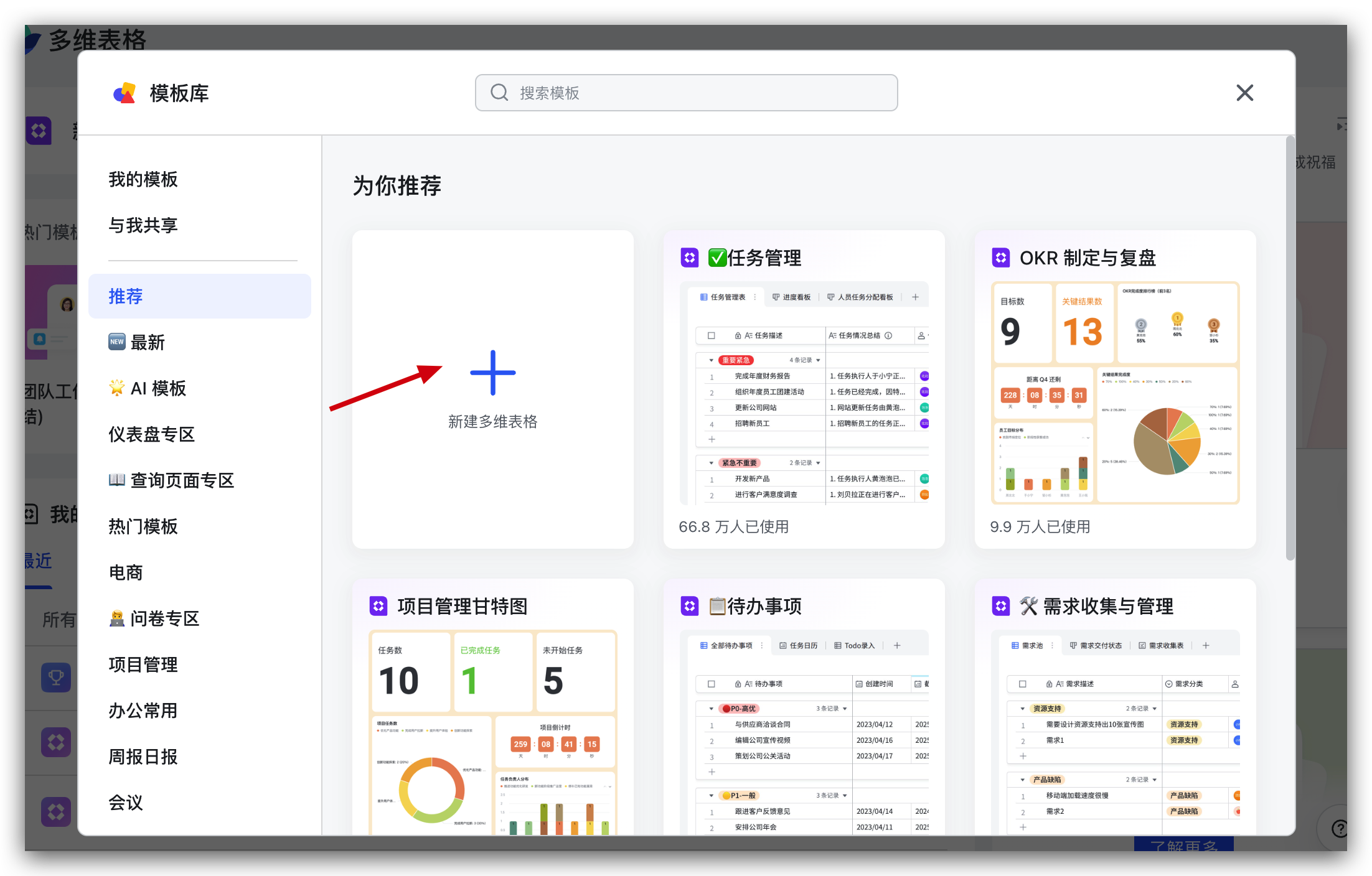The image size is (1372, 876).
Task: Click the magnifier icon in search box
Action: point(499,93)
